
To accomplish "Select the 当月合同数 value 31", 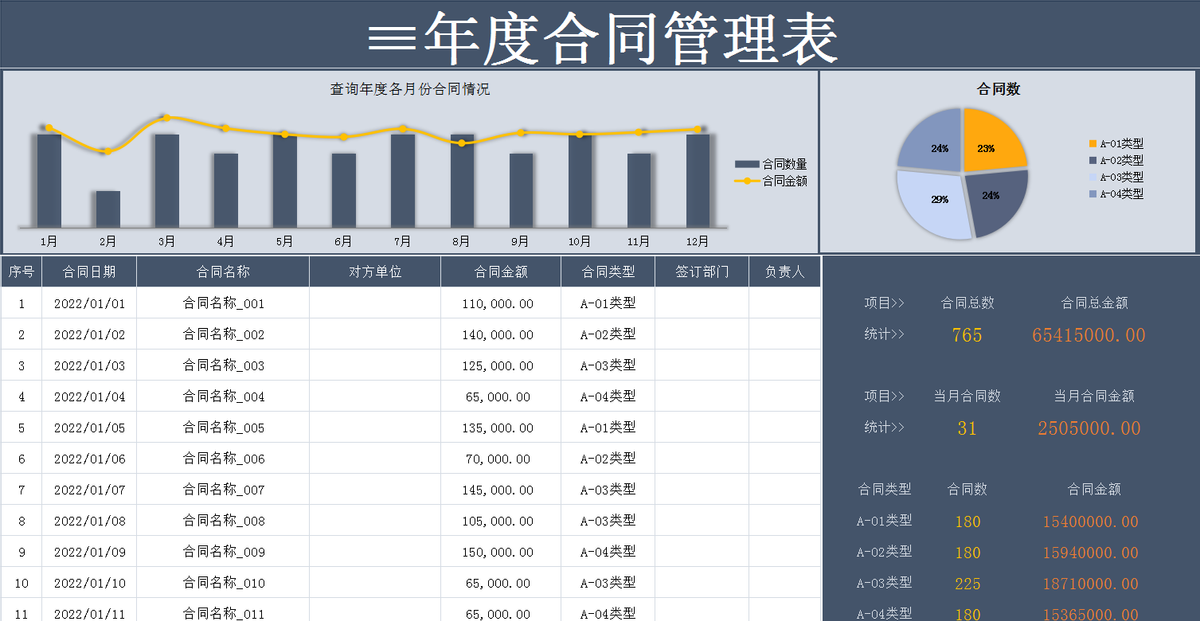I will 965,428.
